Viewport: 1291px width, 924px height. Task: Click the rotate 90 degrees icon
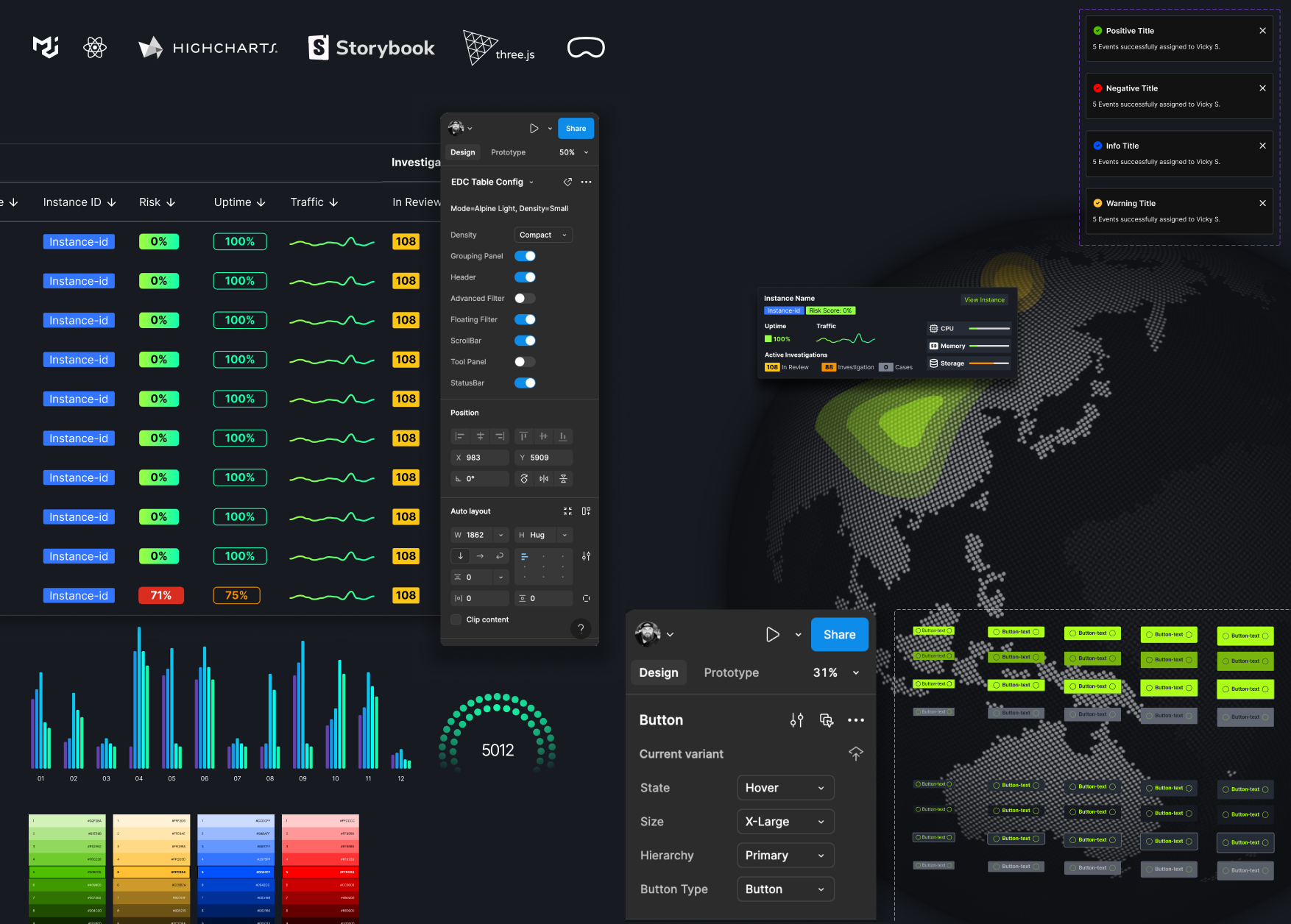(x=524, y=479)
